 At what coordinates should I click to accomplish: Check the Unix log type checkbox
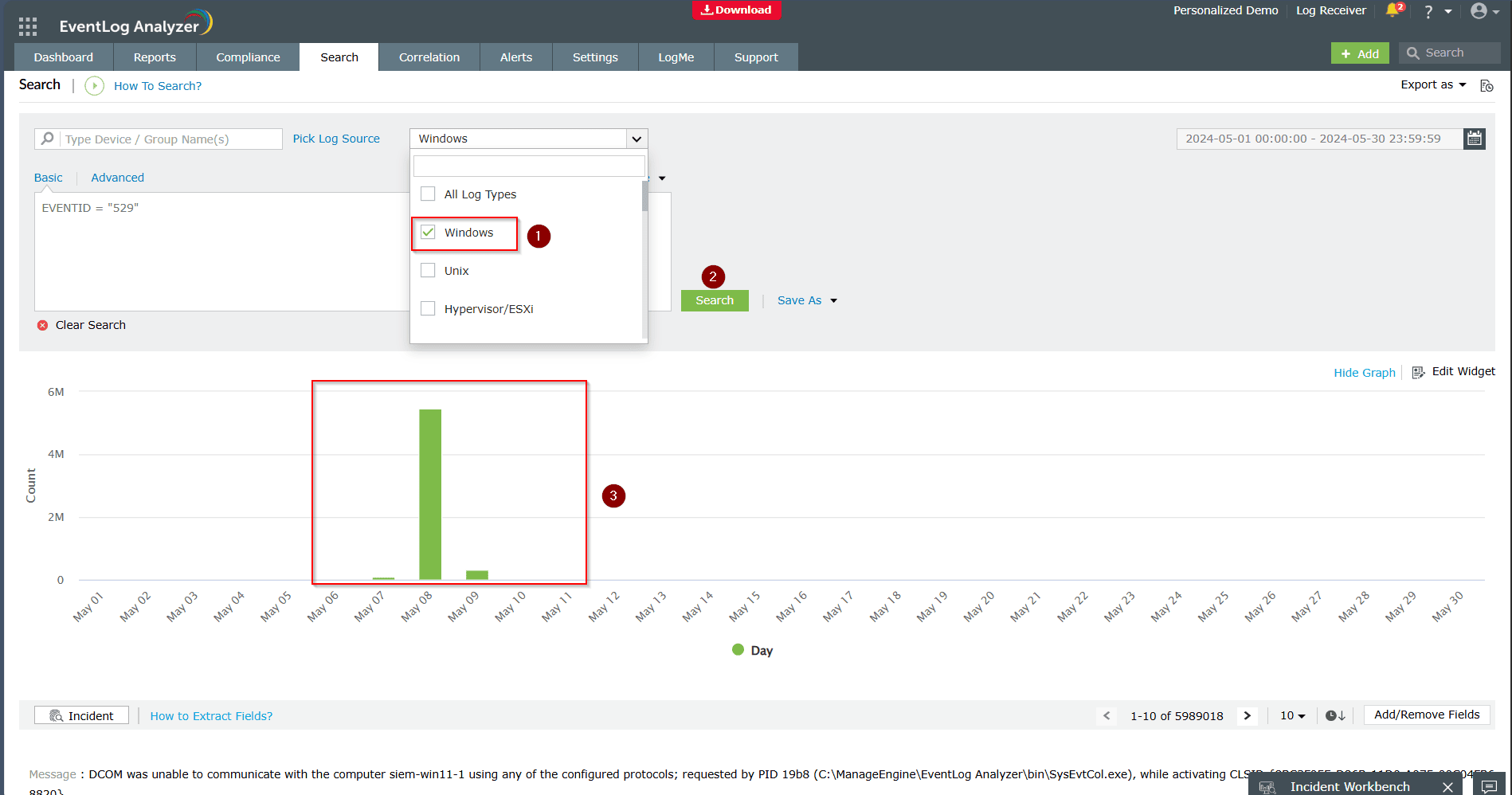[429, 271]
